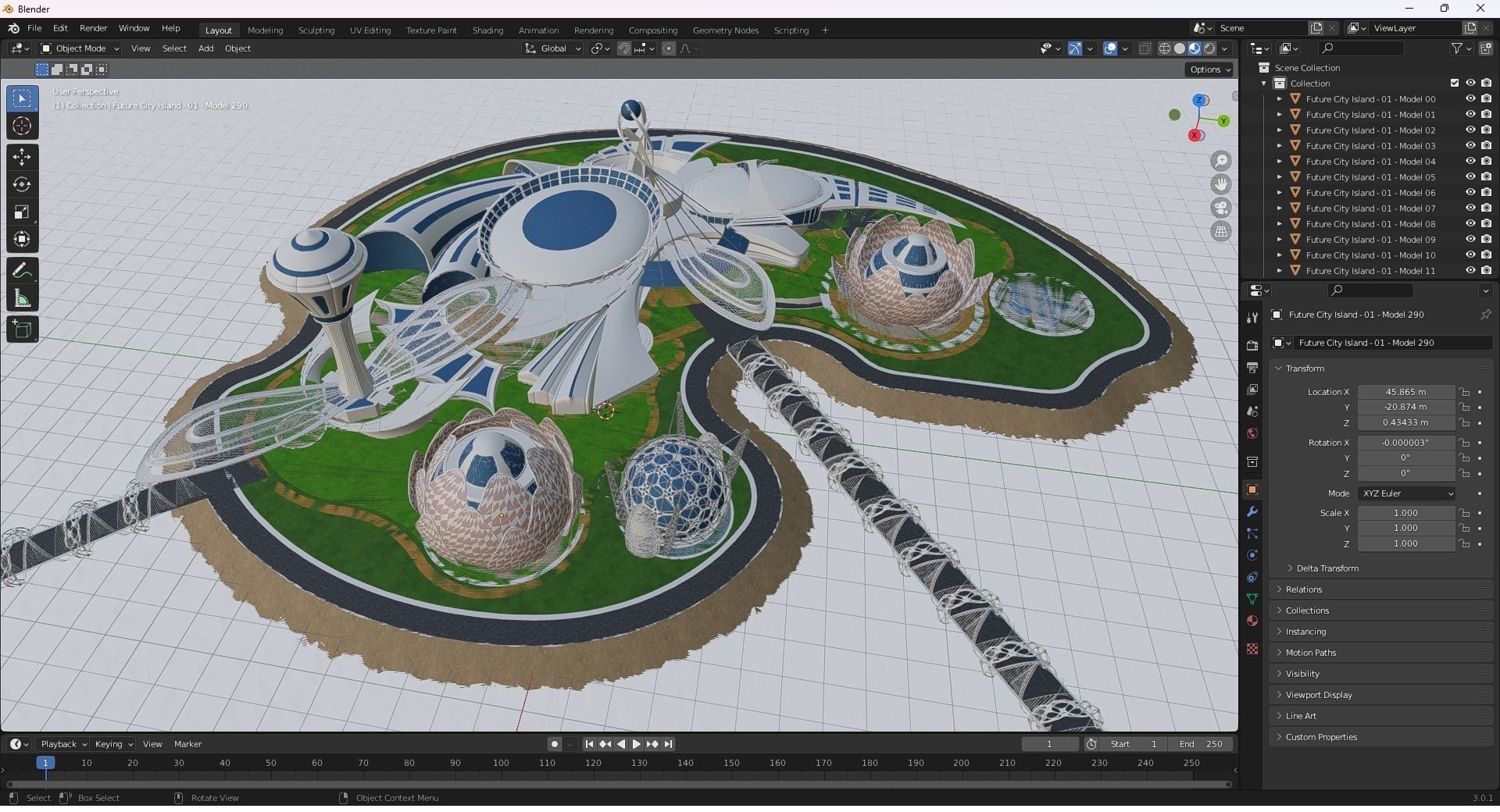Uncheck the Collection exclude checkbox
Screen dimensions: 1500x812
click(x=1454, y=83)
